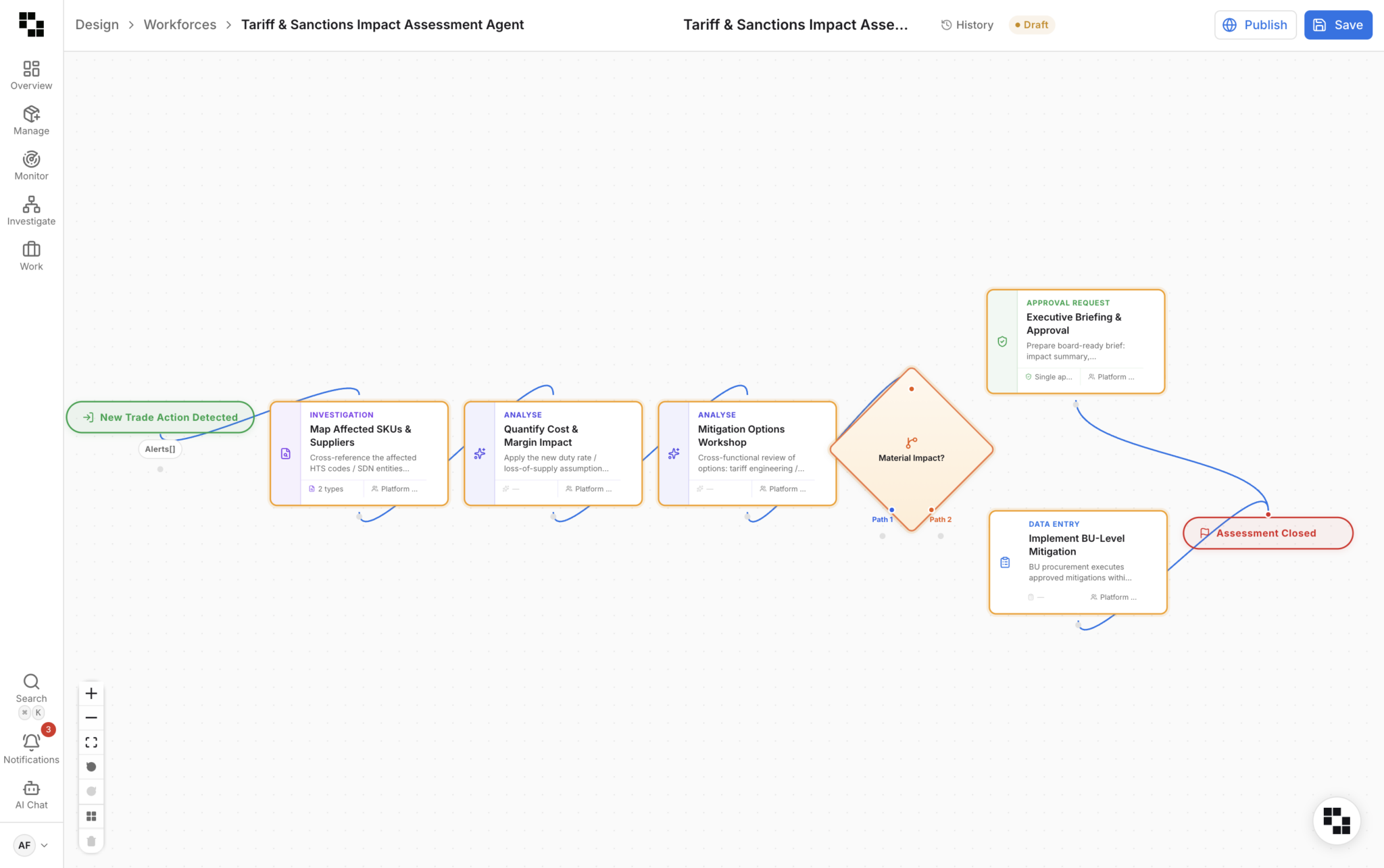Viewport: 1384px width, 868px height.
Task: Click the Design breadcrumb
Action: pos(97,24)
